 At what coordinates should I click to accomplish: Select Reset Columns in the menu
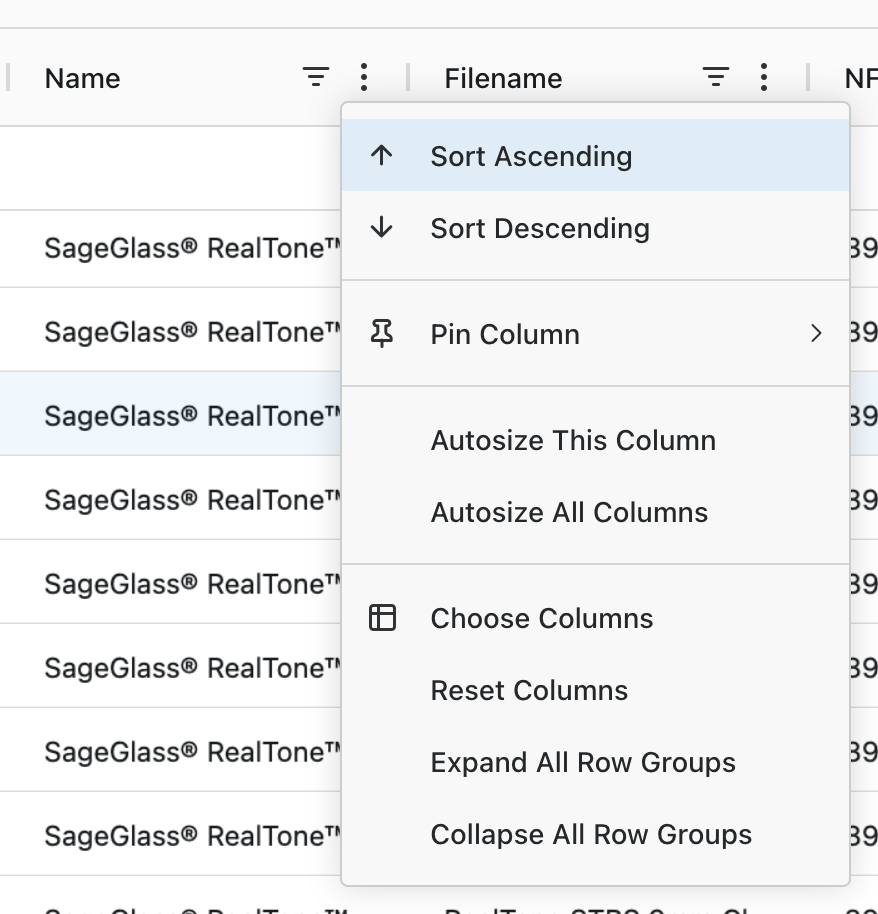pyautogui.click(x=595, y=690)
